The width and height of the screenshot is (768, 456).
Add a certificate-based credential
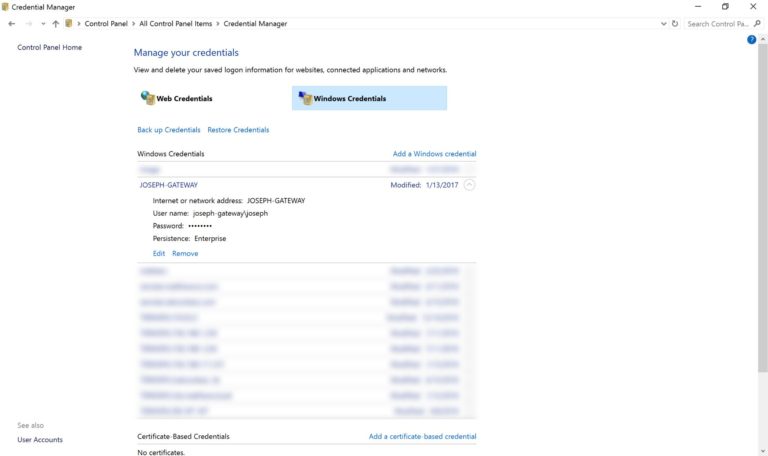coord(422,436)
